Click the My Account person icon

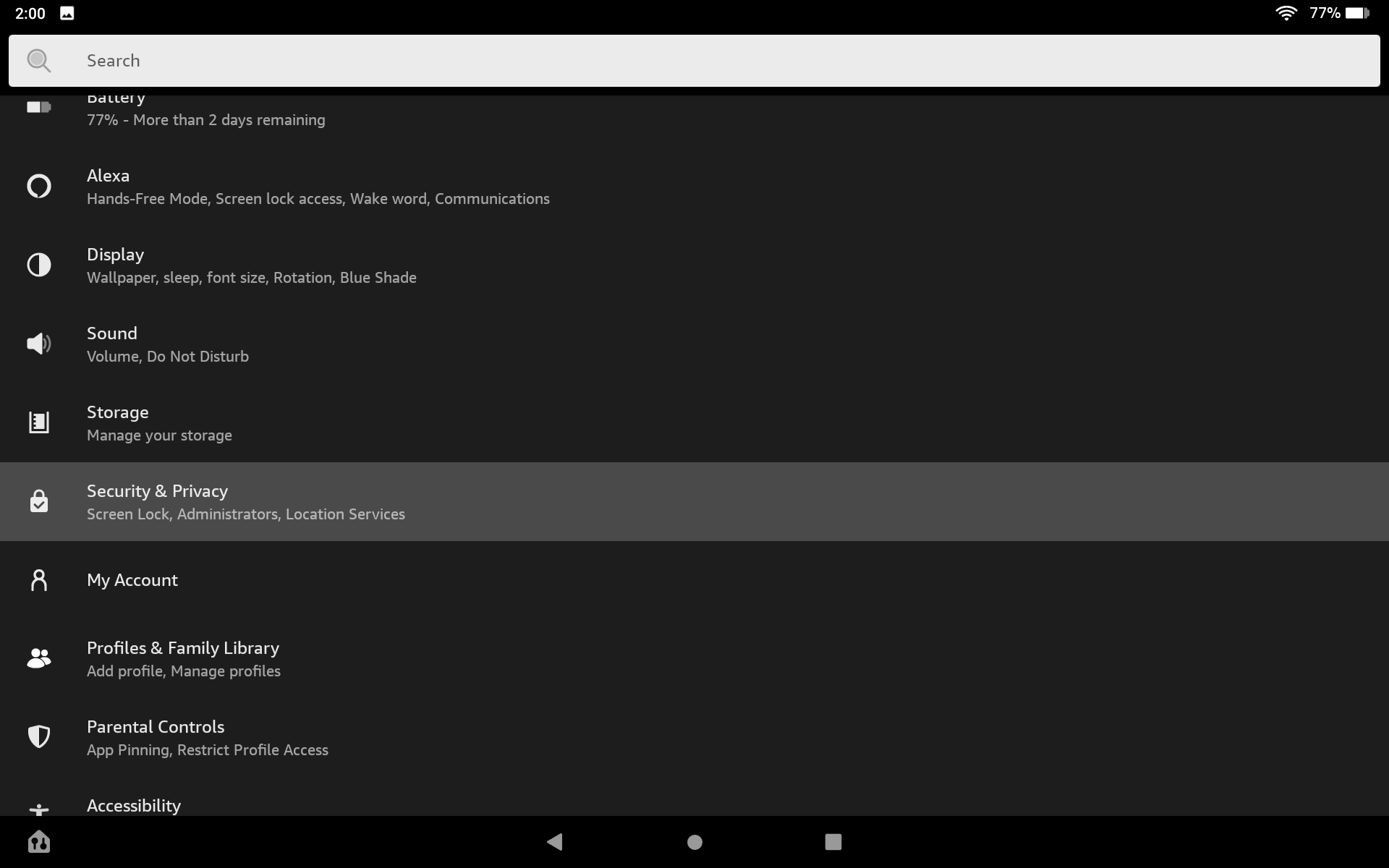click(x=39, y=579)
